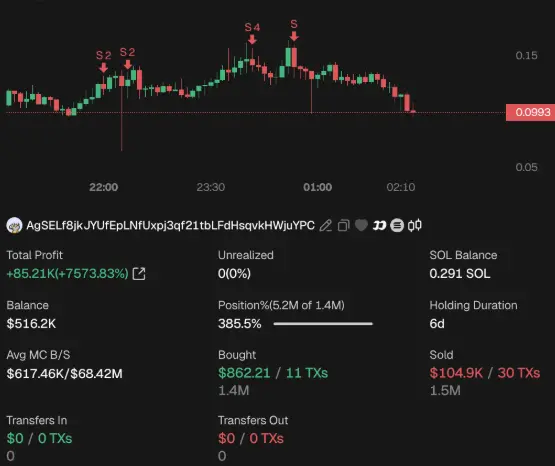
Task: Click the $617.46K/$68.42M Avg MC value
Action: 64,373
